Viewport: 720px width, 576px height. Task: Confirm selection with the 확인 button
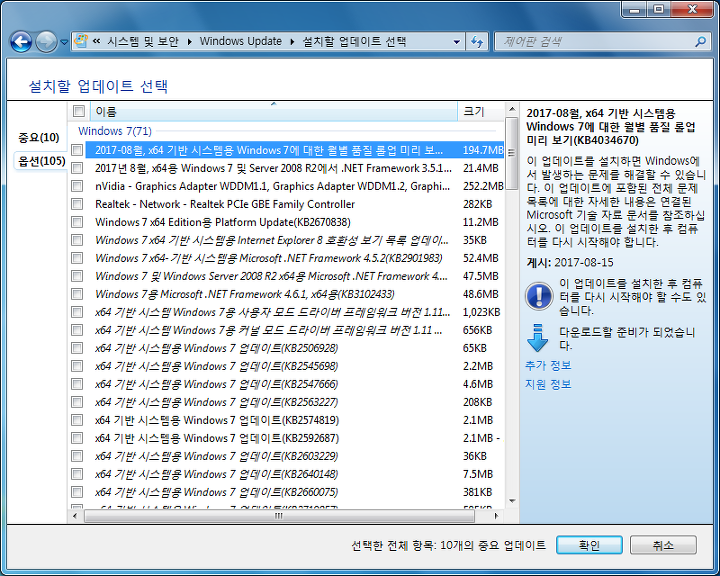click(589, 545)
